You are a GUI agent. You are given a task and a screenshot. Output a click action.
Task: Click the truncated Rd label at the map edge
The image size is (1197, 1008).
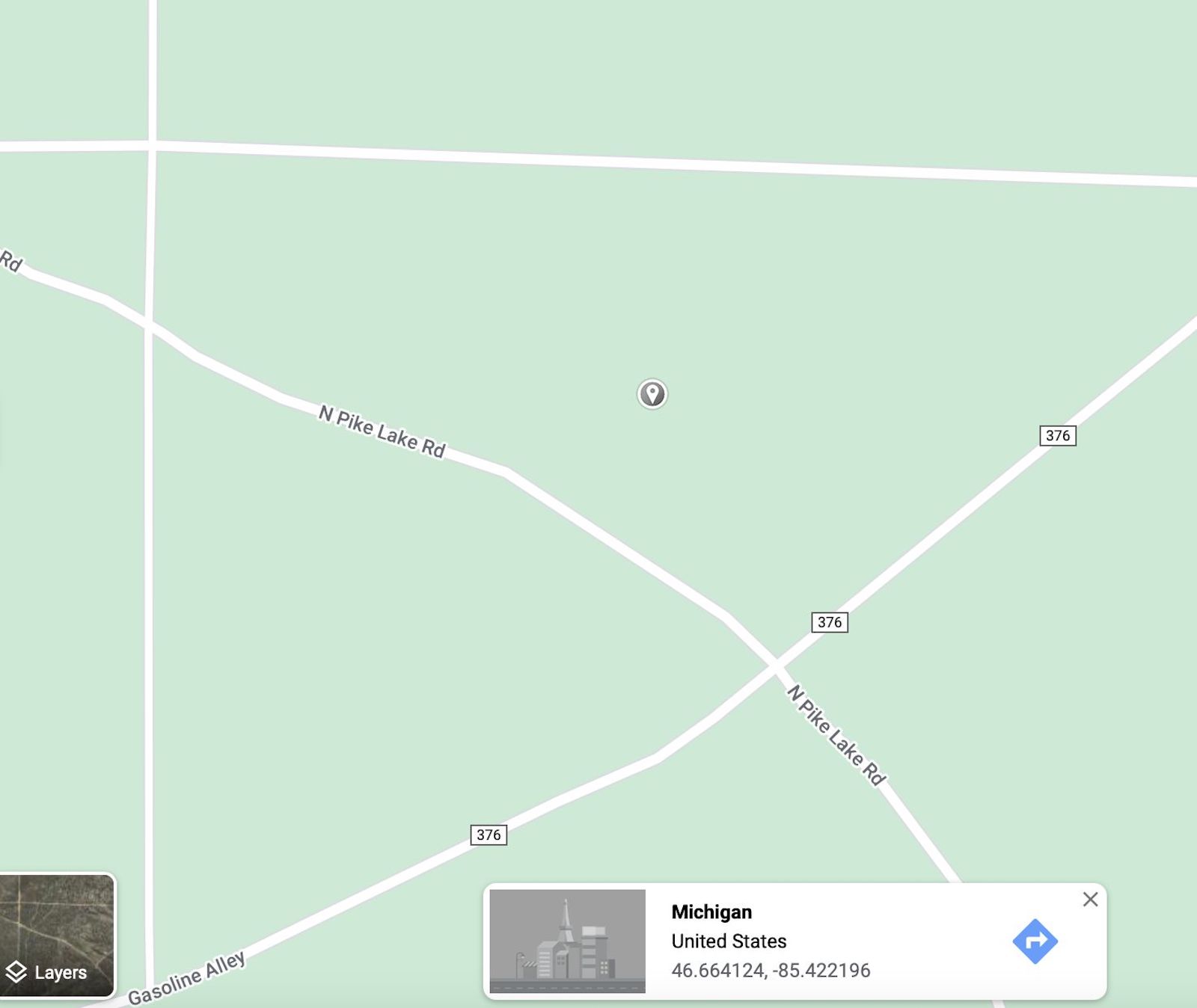coord(10,261)
